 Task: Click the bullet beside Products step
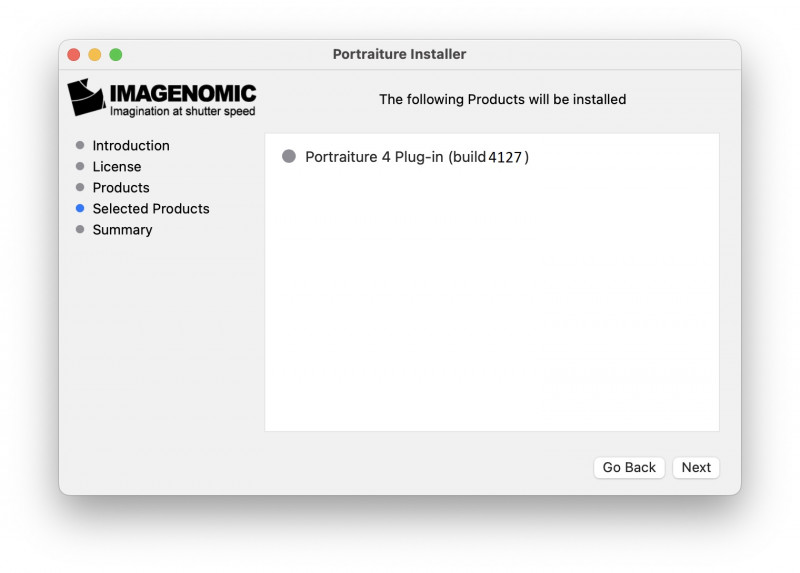point(80,187)
